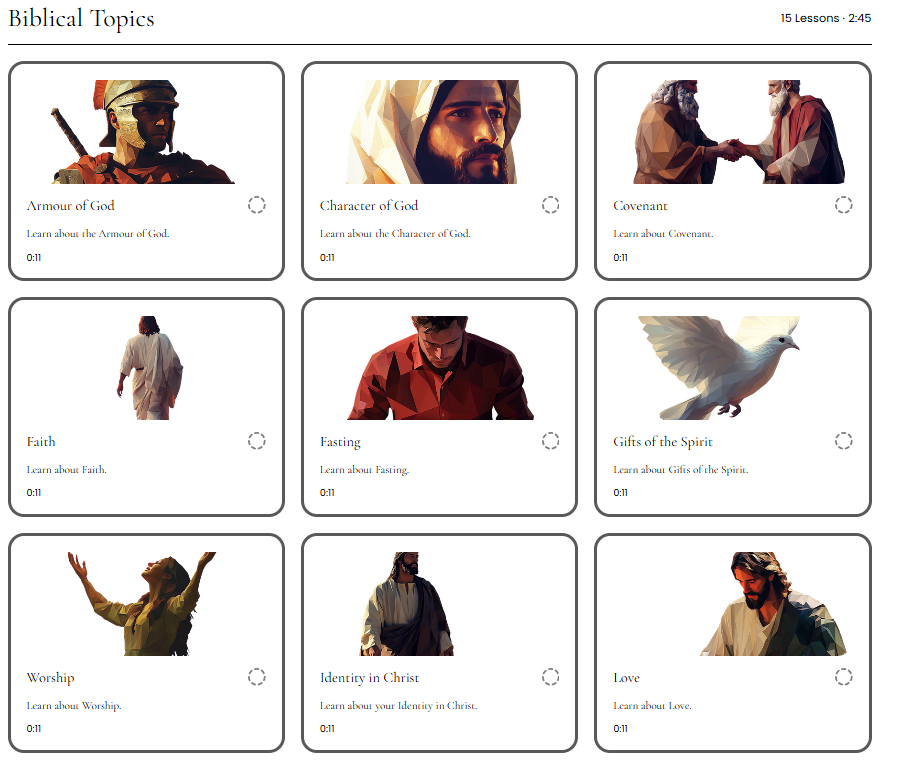Toggle the circle on Gifts of the Spirit
The height and width of the screenshot is (763, 905).
click(x=844, y=441)
